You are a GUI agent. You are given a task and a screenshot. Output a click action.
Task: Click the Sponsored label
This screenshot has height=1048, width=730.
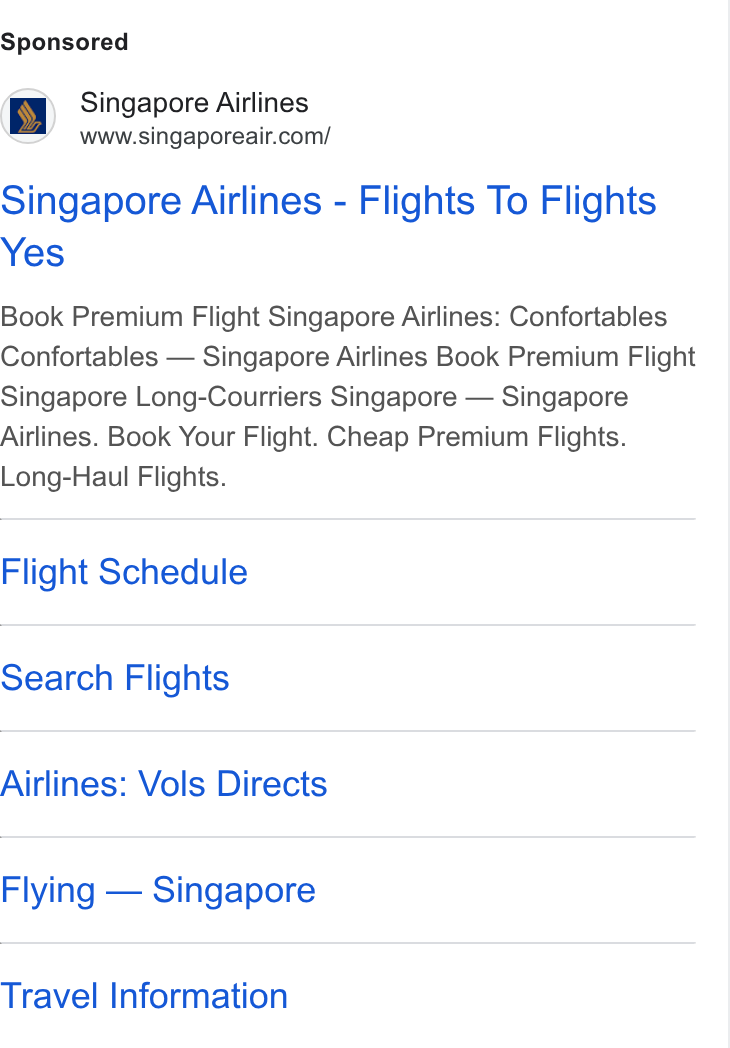[x=64, y=42]
